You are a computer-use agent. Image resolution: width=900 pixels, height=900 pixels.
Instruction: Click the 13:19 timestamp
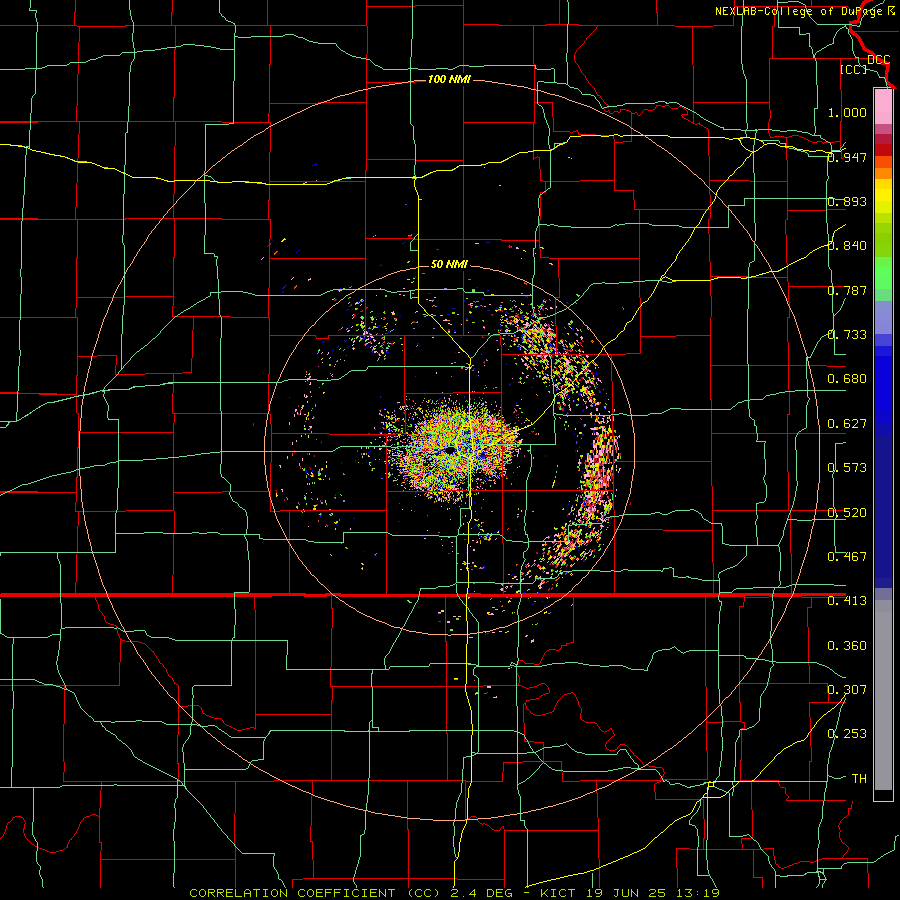click(x=698, y=893)
